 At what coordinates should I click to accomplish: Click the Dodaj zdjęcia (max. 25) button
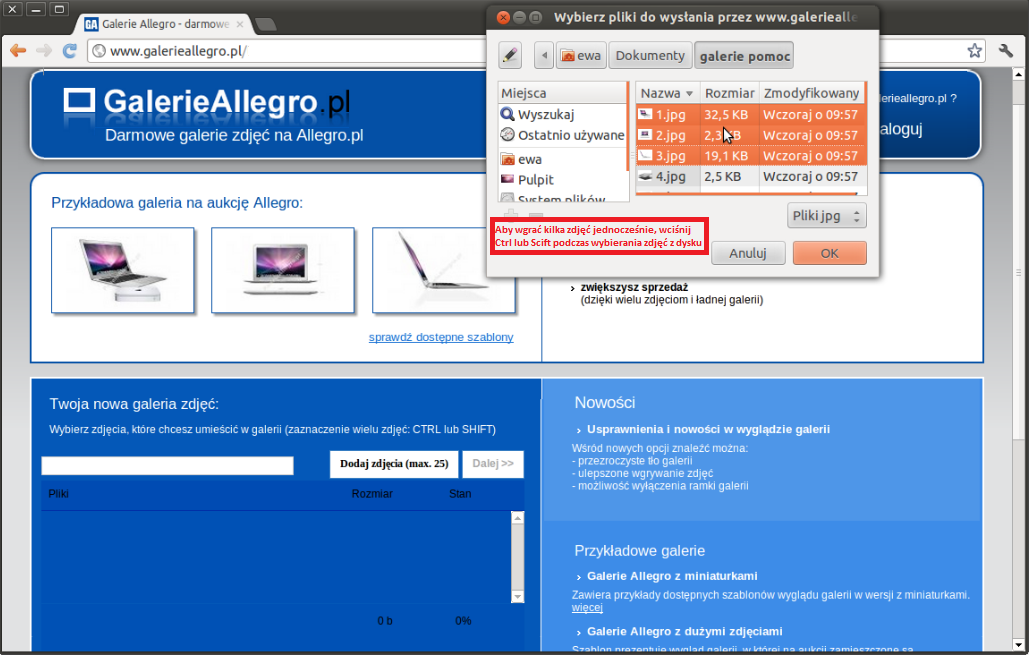coord(394,464)
